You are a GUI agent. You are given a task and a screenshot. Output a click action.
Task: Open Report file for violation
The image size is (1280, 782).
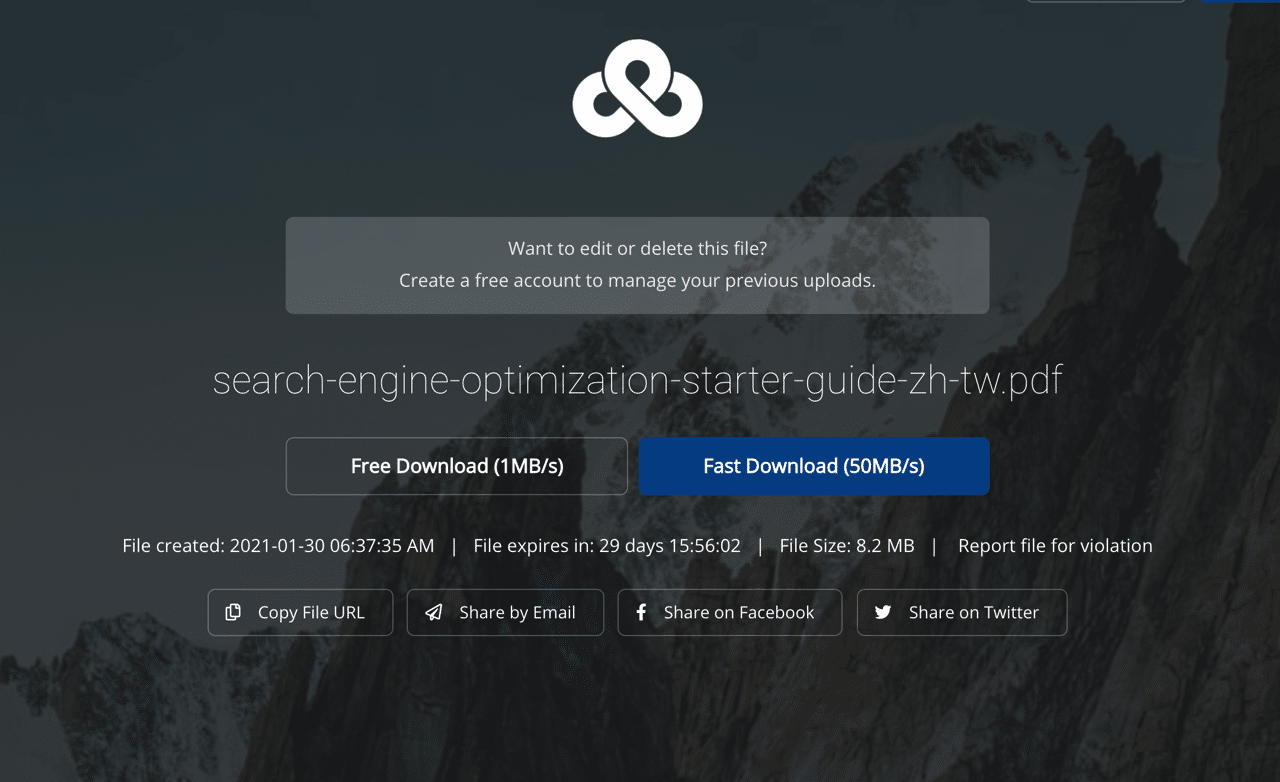tap(1055, 545)
